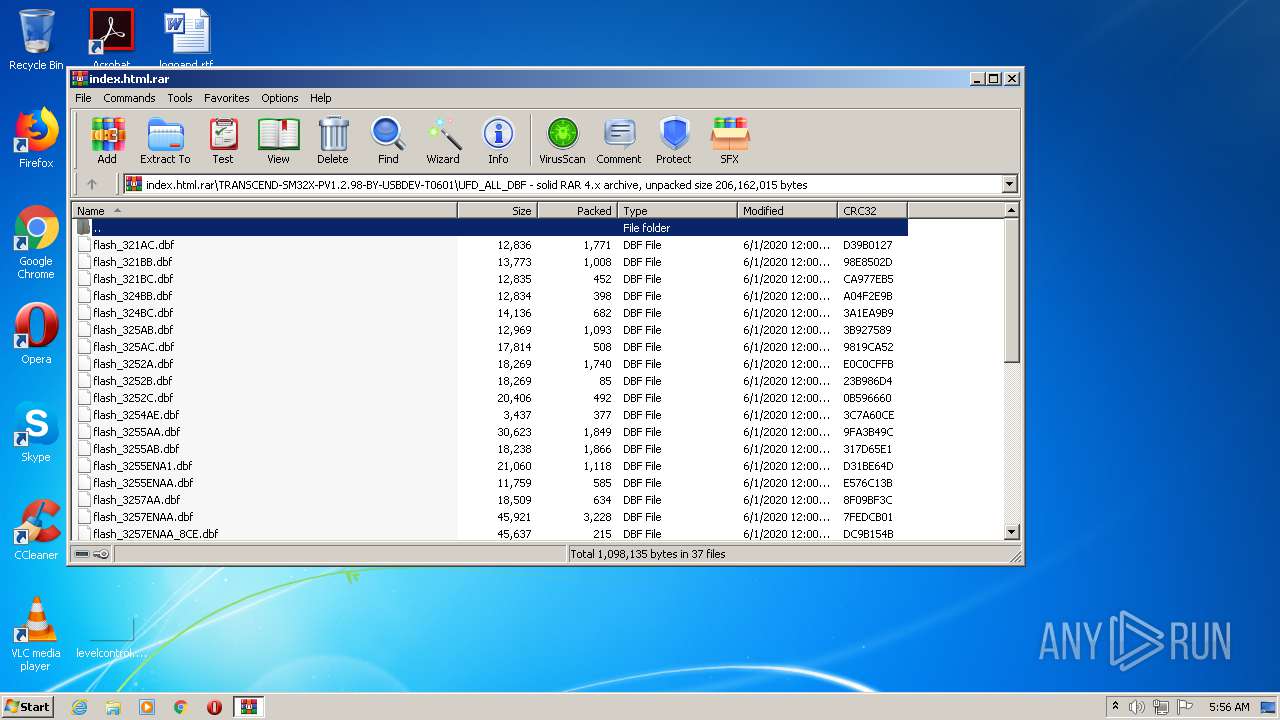Click the volume tray icon
The width and height of the screenshot is (1280, 720).
1137,707
